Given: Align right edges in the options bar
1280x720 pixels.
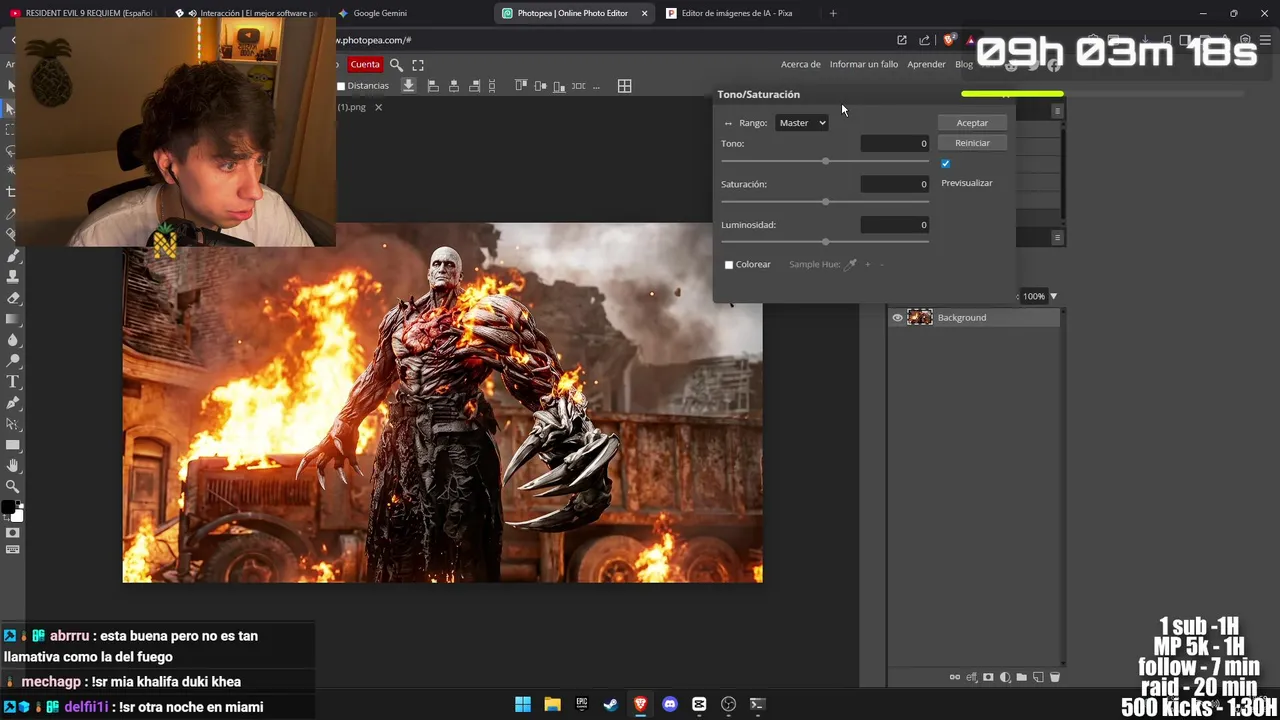Looking at the screenshot, I should (x=475, y=86).
